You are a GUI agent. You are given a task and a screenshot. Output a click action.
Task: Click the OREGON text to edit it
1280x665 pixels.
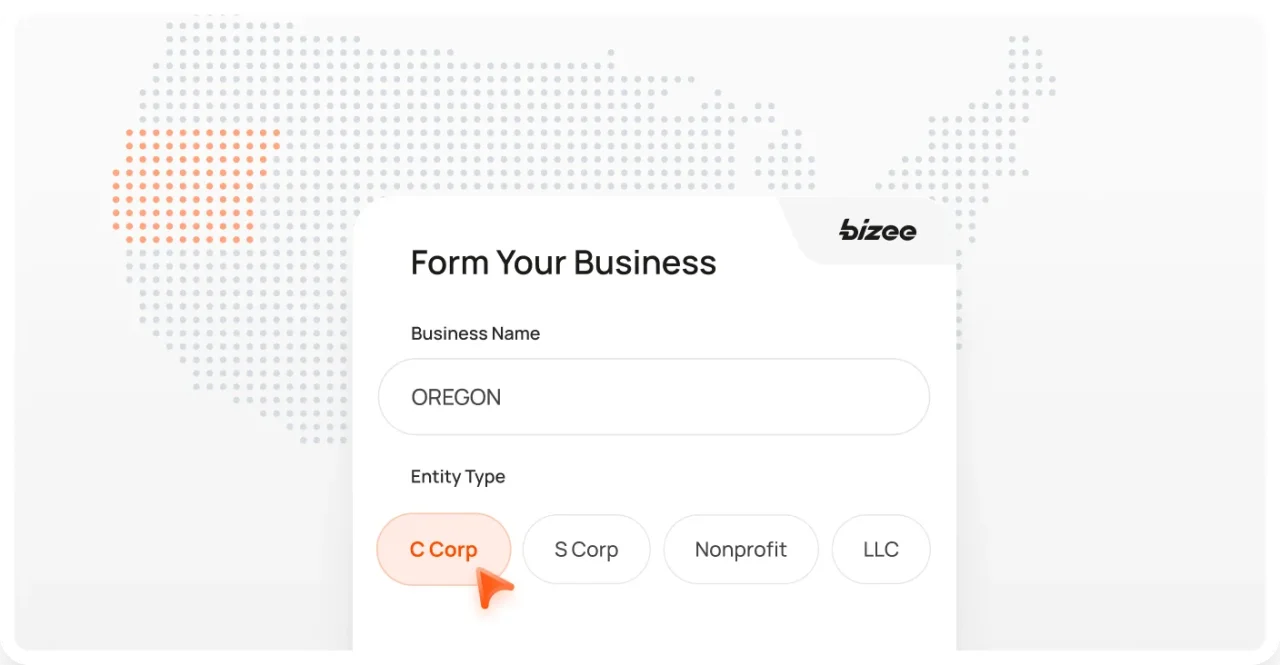[456, 397]
